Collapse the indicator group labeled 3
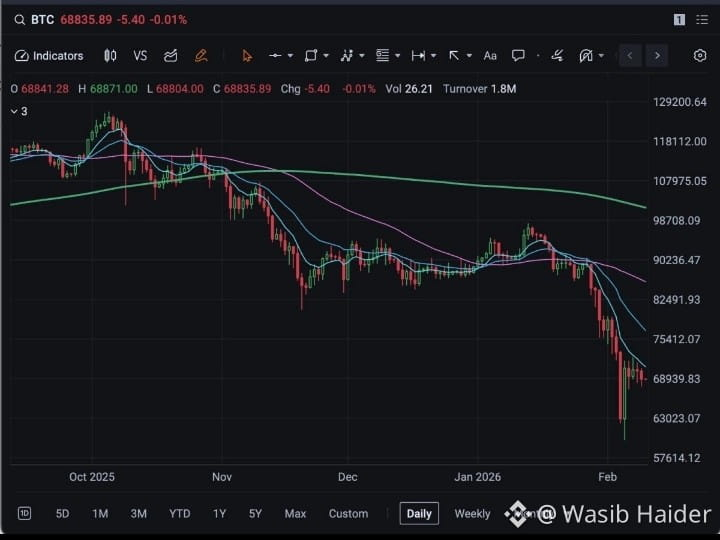Viewport: 720px width, 540px height. [19, 112]
